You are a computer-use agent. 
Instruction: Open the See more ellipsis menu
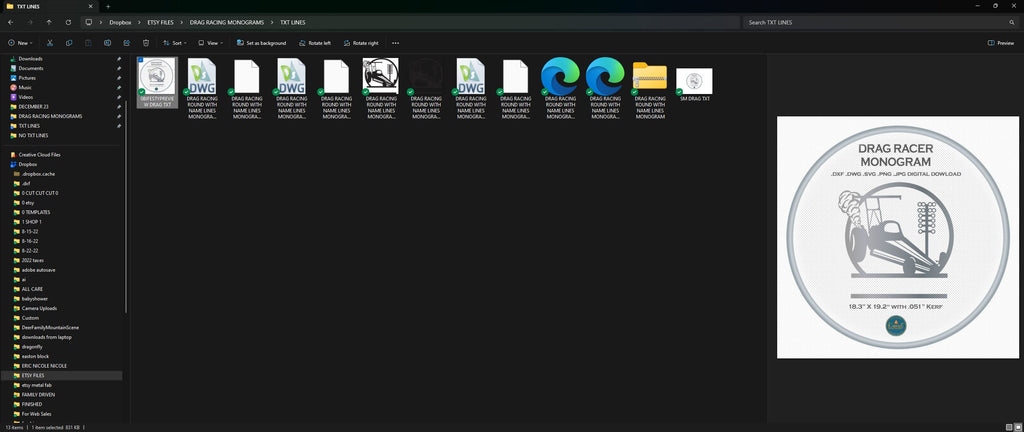click(x=395, y=43)
